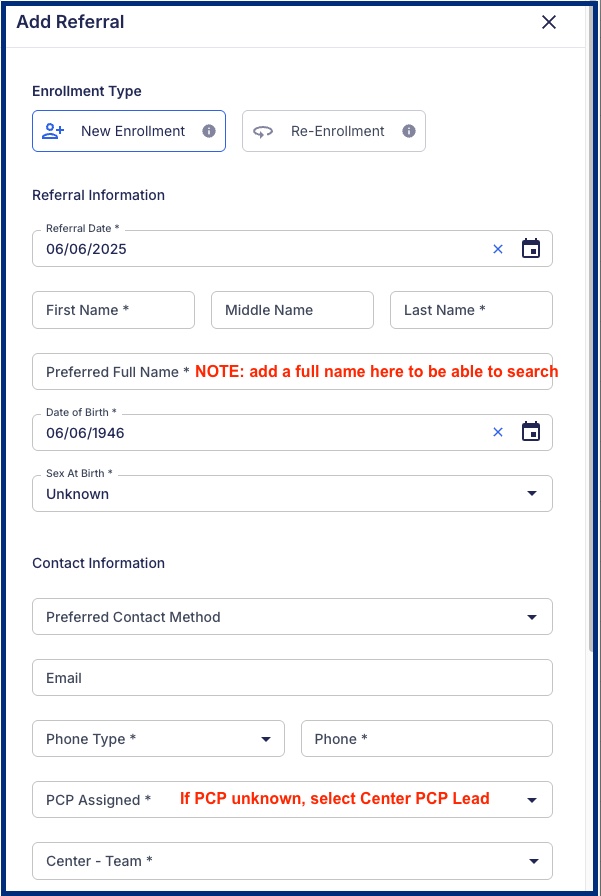Click the dialog's vertical scrollbar

[591, 329]
